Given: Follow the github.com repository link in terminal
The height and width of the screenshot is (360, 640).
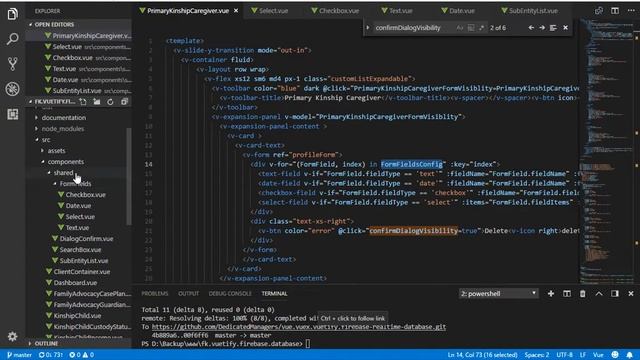Looking at the screenshot, I should click(x=298, y=327).
